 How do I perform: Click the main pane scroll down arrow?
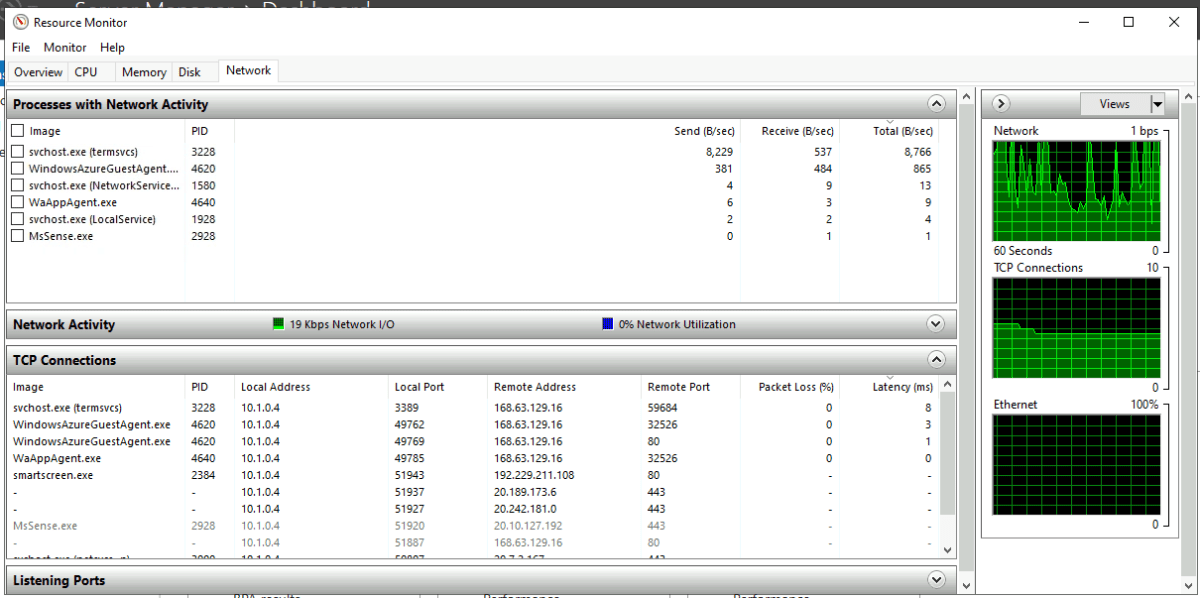[966, 585]
